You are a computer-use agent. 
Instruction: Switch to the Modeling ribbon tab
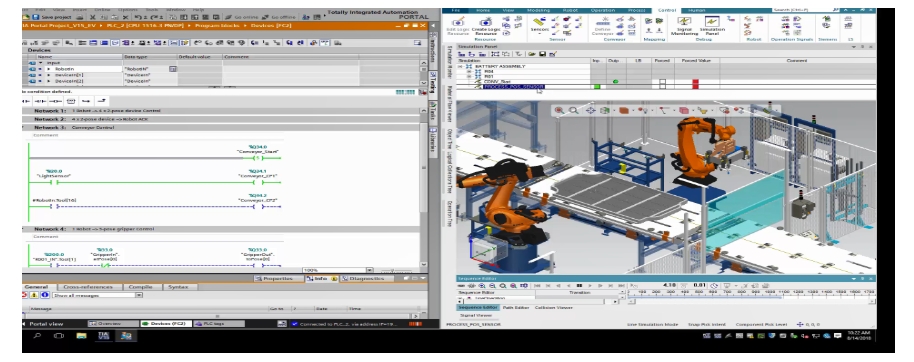(x=538, y=10)
